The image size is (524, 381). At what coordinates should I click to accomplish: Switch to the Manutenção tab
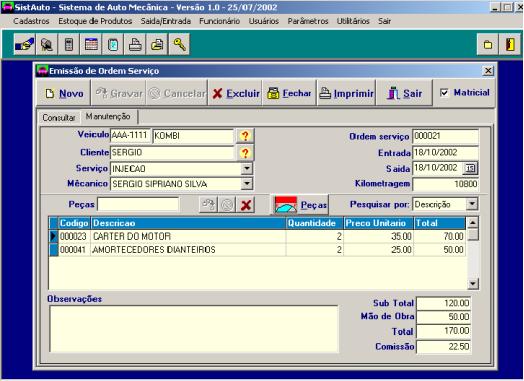click(x=108, y=117)
